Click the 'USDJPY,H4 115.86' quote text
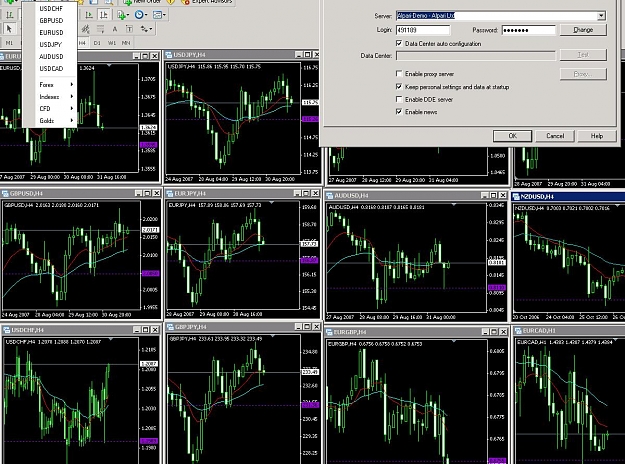This screenshot has width=625, height=464. coord(214,67)
